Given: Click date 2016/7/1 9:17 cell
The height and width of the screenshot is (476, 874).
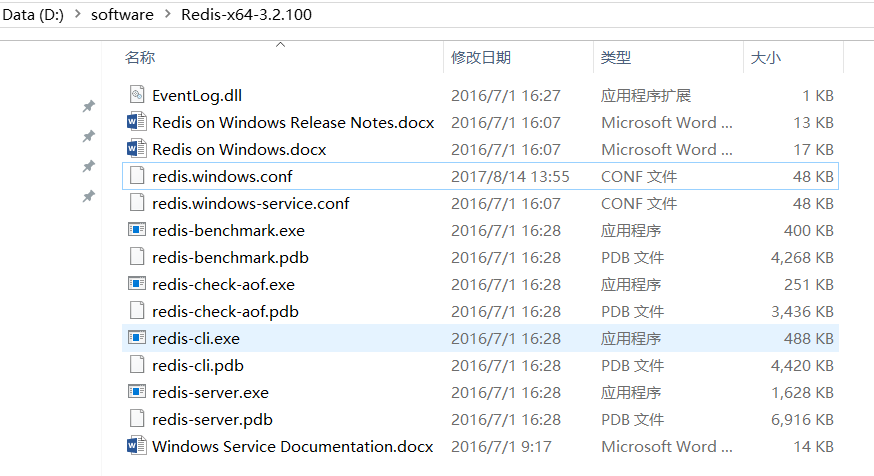Looking at the screenshot, I should point(501,446).
